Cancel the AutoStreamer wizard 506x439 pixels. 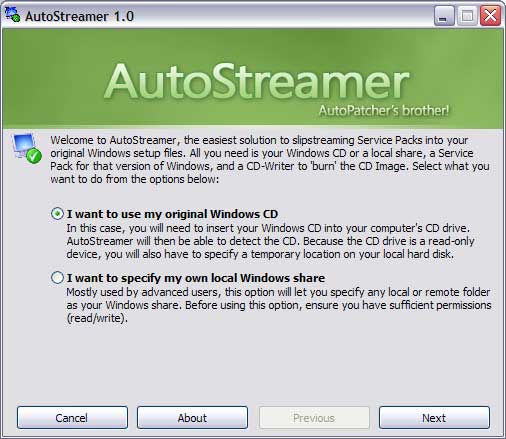pyautogui.click(x=72, y=418)
